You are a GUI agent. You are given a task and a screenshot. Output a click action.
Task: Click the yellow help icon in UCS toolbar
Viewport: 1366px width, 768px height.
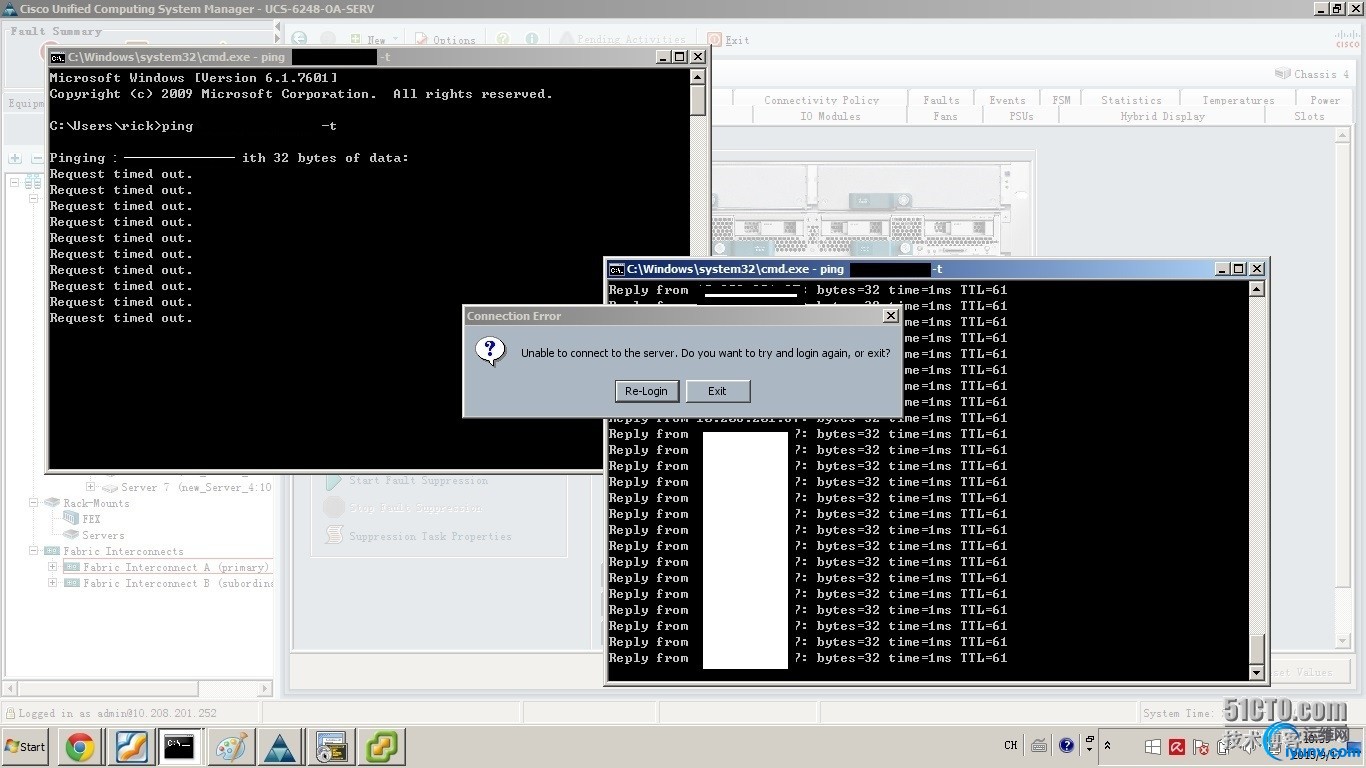tap(503, 39)
